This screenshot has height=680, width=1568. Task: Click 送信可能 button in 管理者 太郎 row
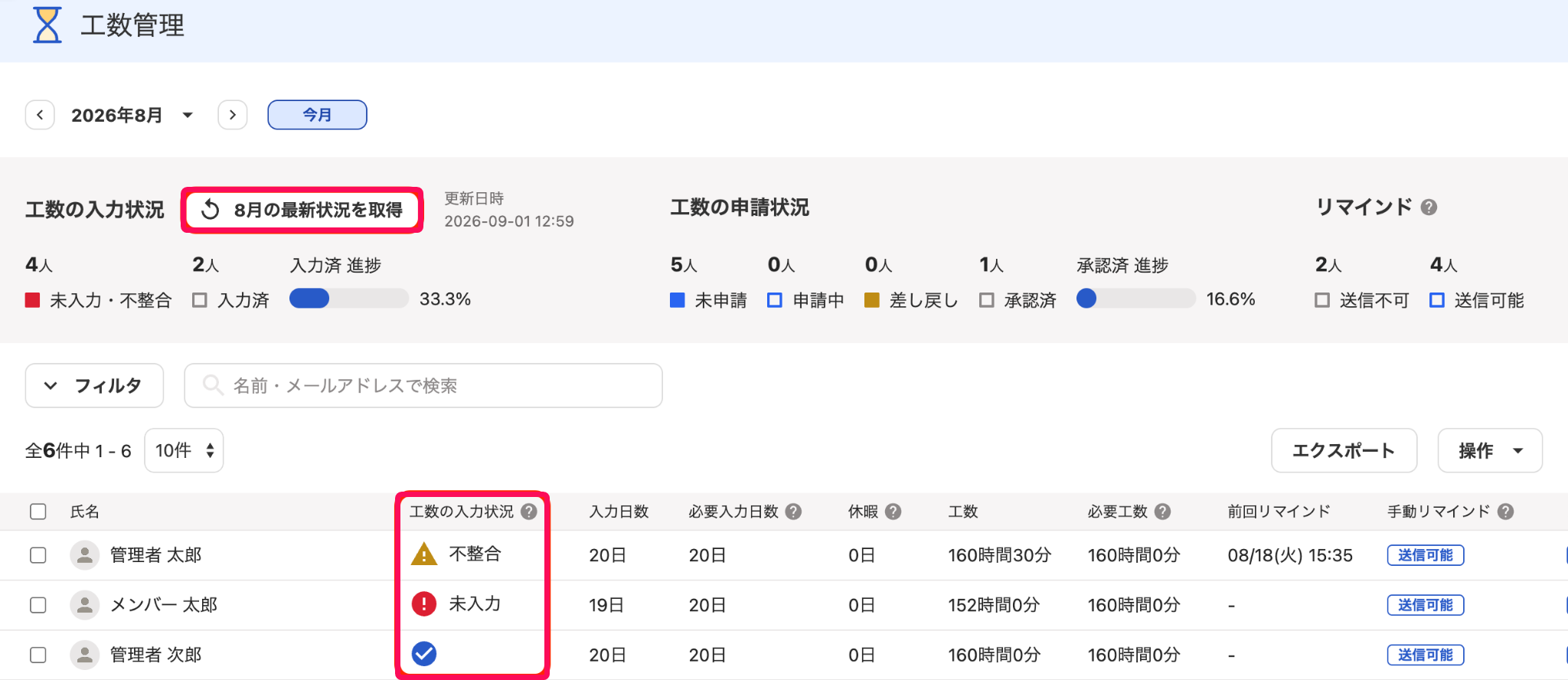[1426, 555]
